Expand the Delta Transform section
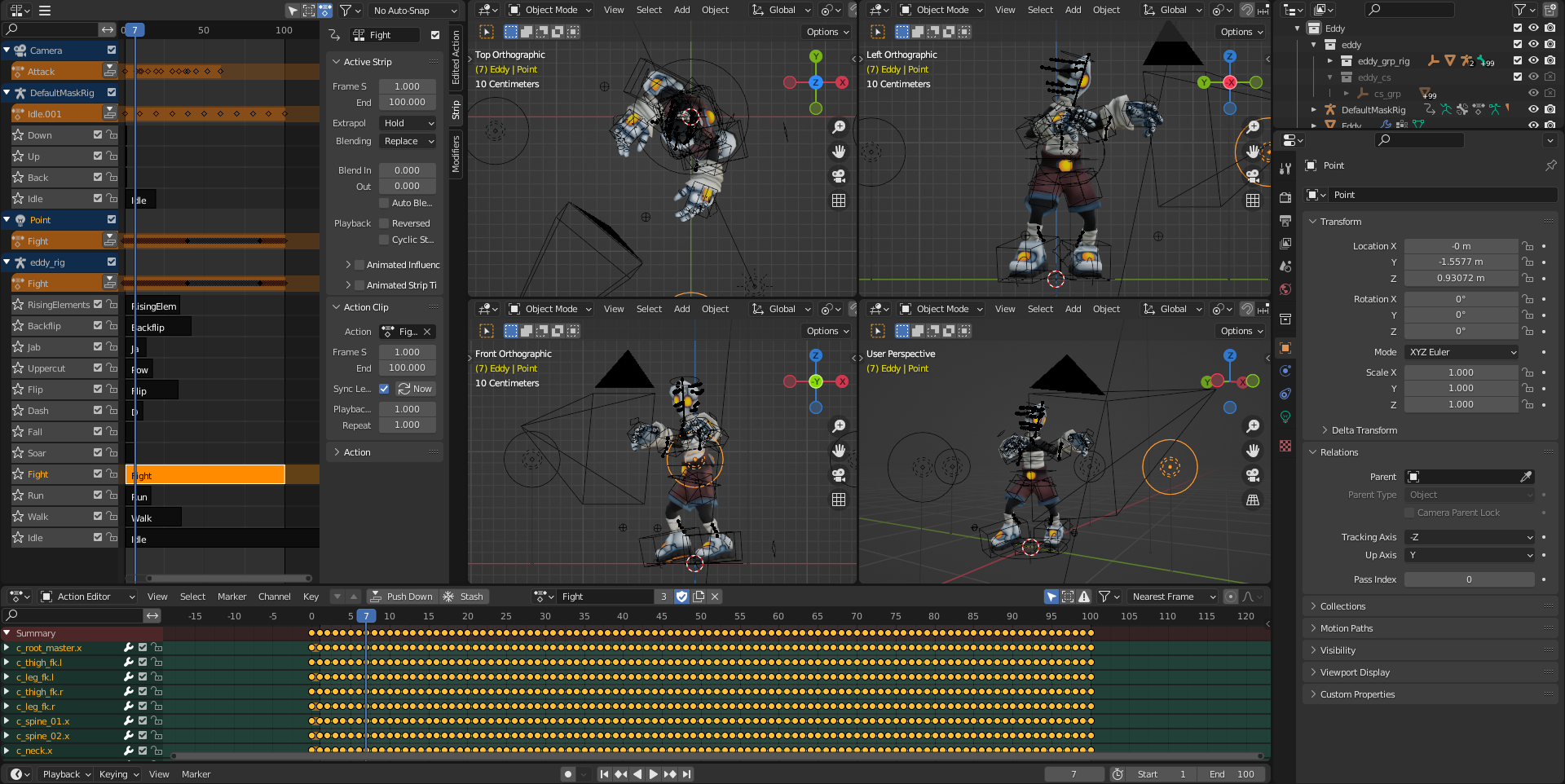The width and height of the screenshot is (1565, 784). pos(1364,430)
